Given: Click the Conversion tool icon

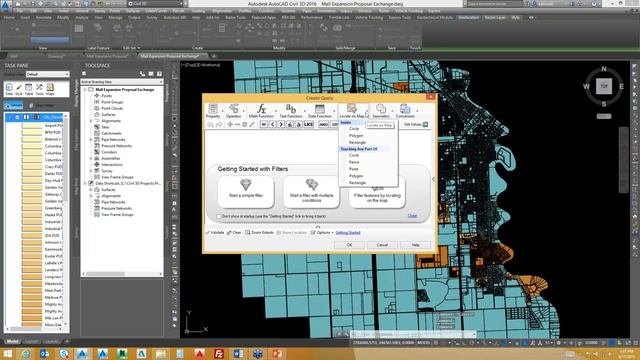Looking at the screenshot, I should tap(405, 109).
